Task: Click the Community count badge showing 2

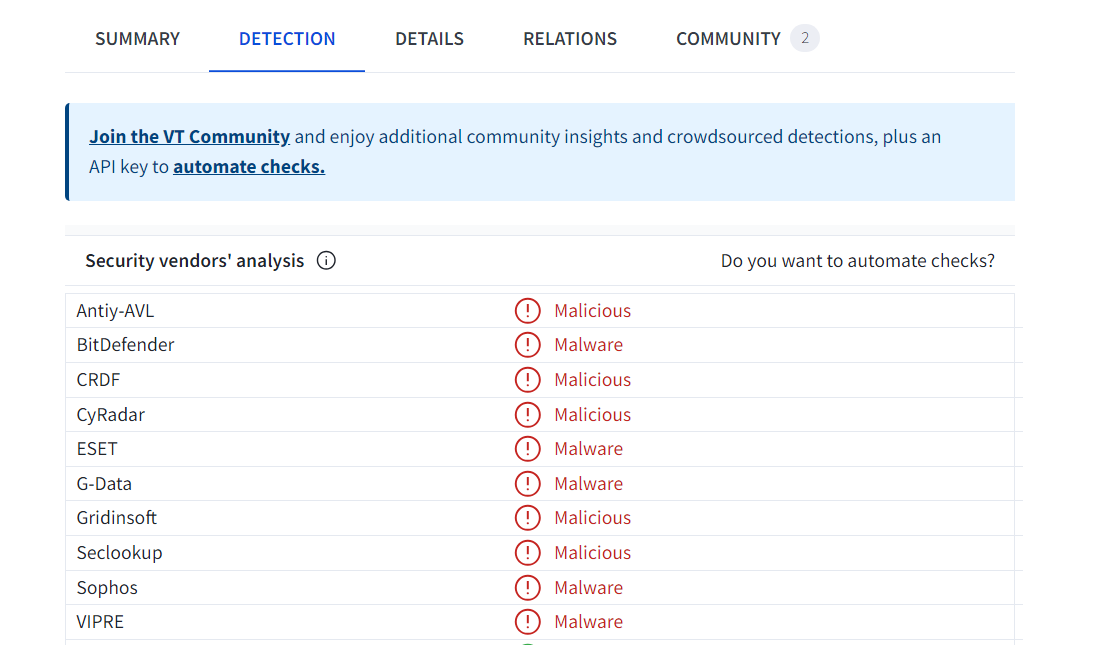Action: click(805, 39)
